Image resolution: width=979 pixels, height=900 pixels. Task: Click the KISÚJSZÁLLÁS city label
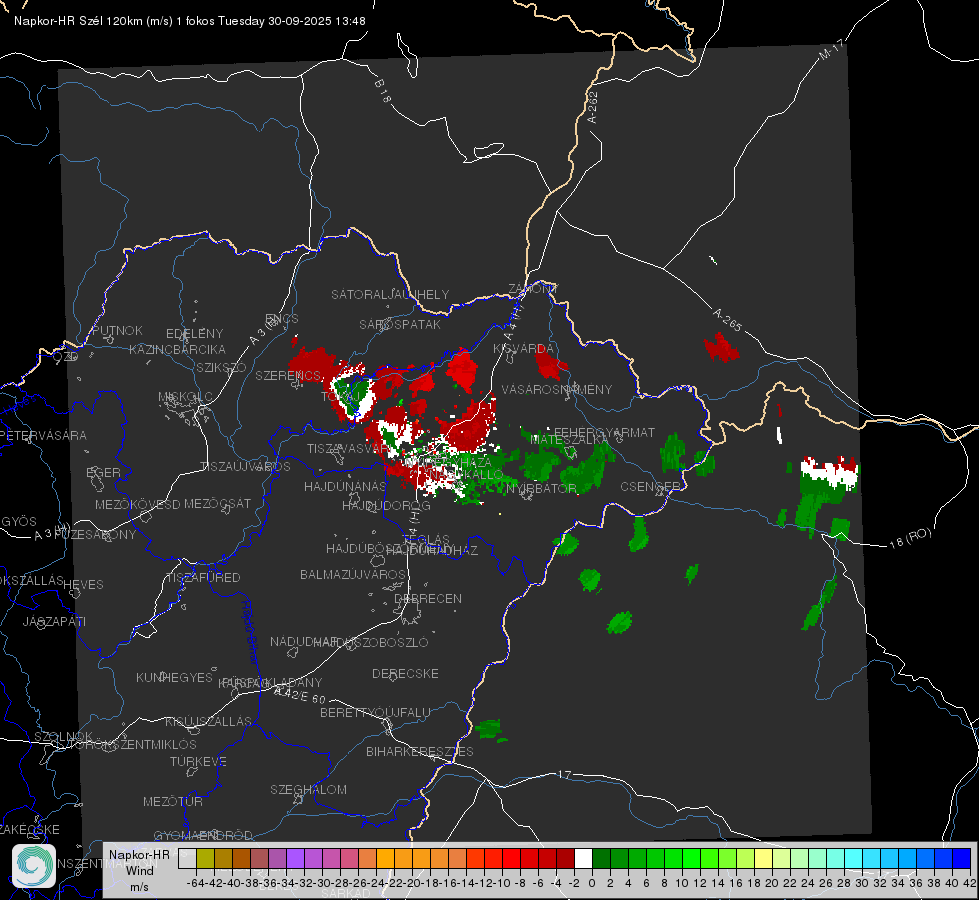(x=209, y=721)
